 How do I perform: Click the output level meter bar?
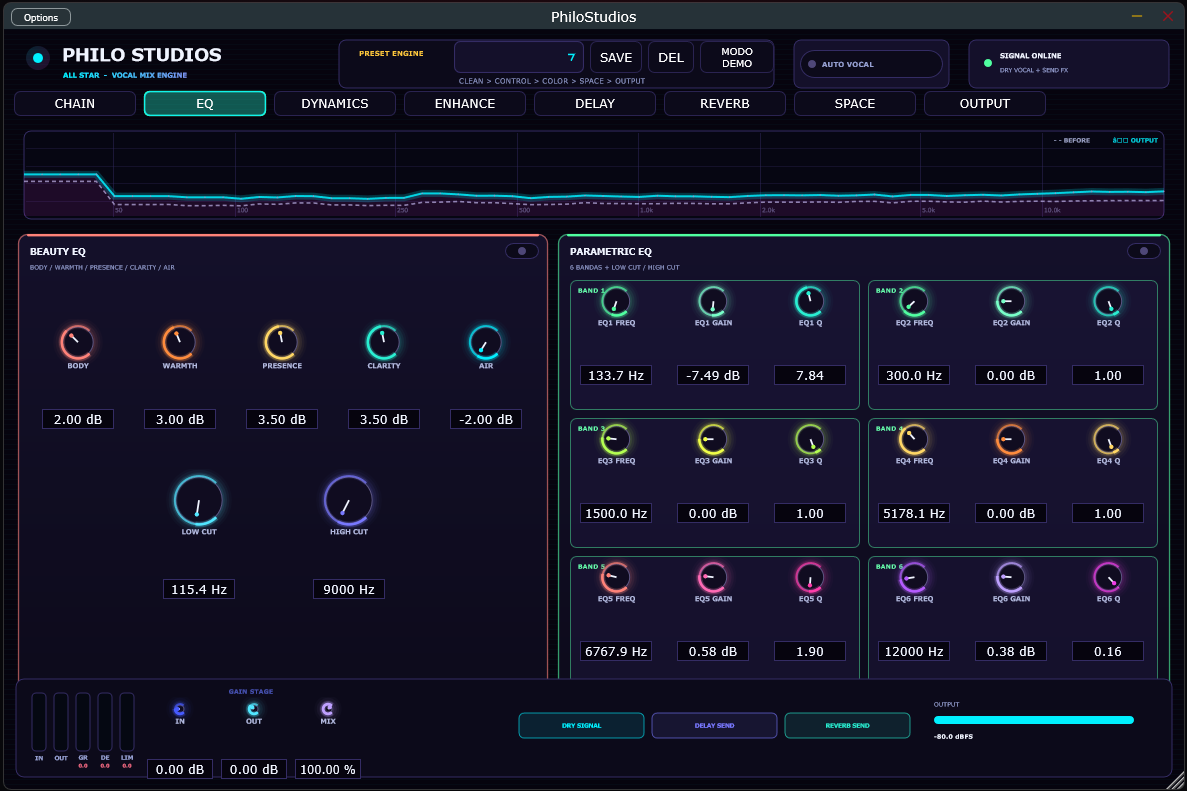point(1033,720)
